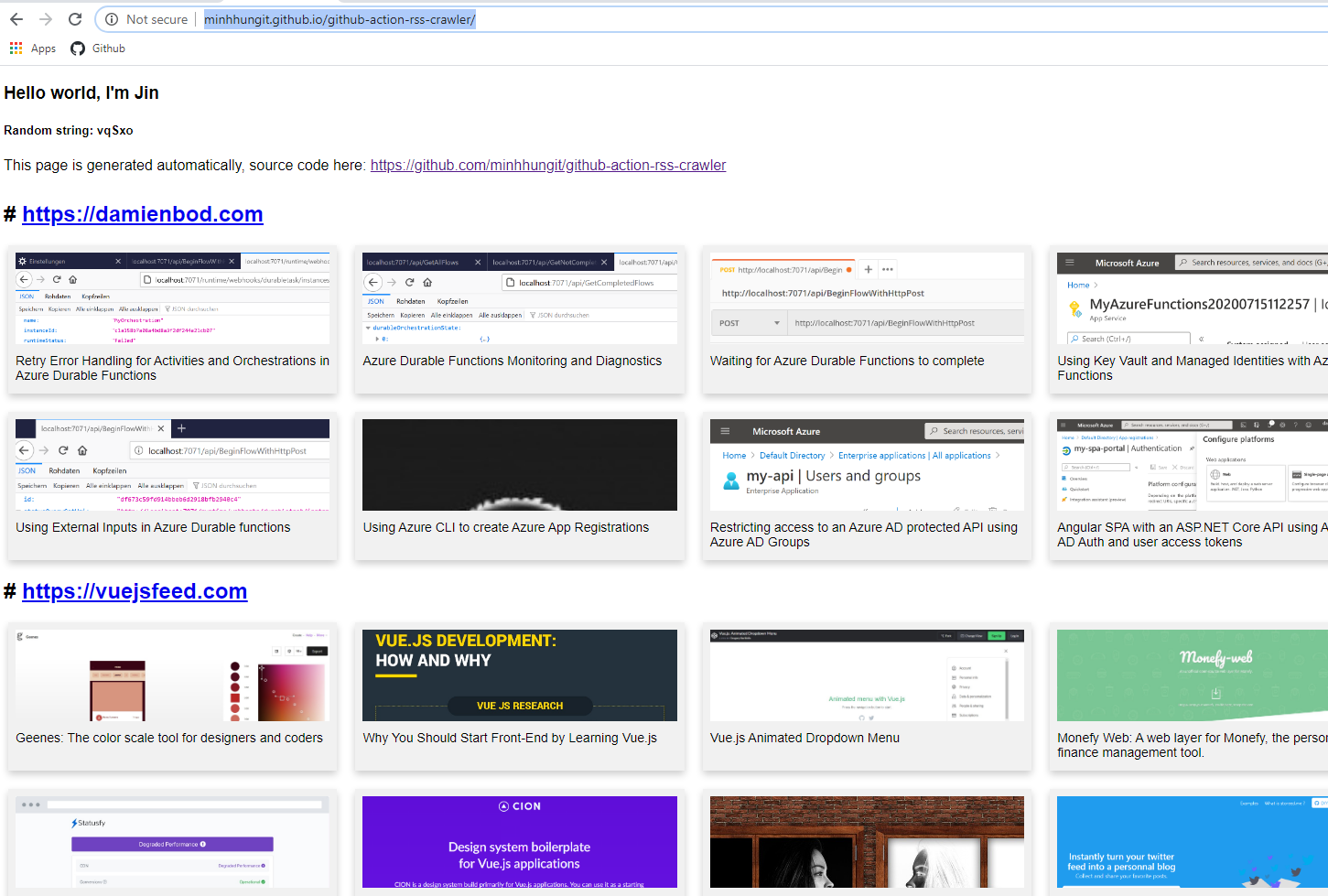Open github-action-rss-crawler source code link

pyautogui.click(x=548, y=166)
